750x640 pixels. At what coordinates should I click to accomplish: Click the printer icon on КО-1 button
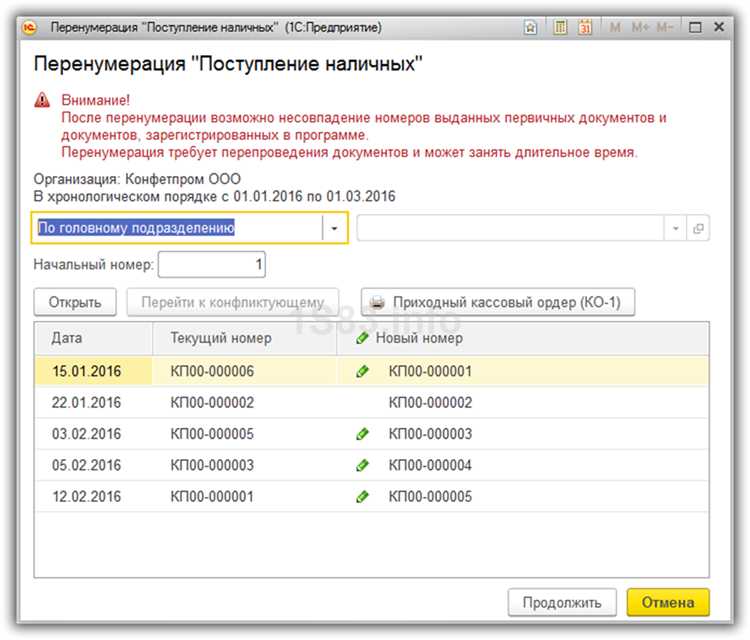point(377,302)
